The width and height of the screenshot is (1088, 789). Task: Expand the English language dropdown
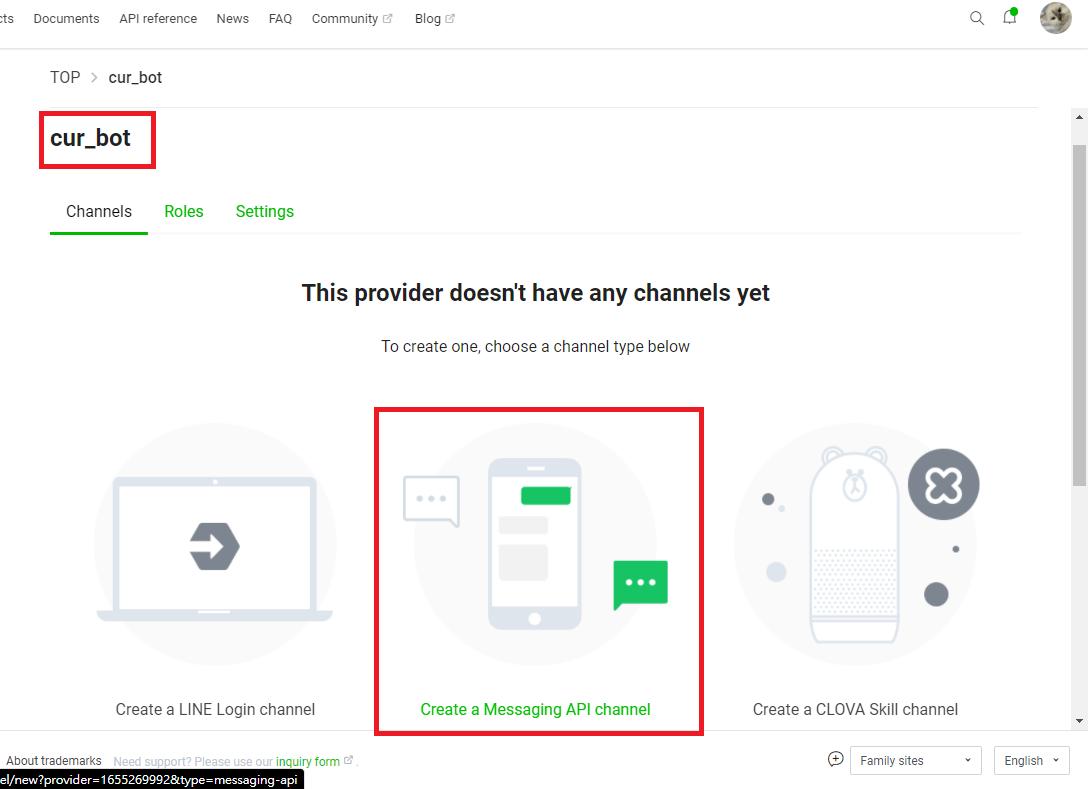[x=1032, y=761]
